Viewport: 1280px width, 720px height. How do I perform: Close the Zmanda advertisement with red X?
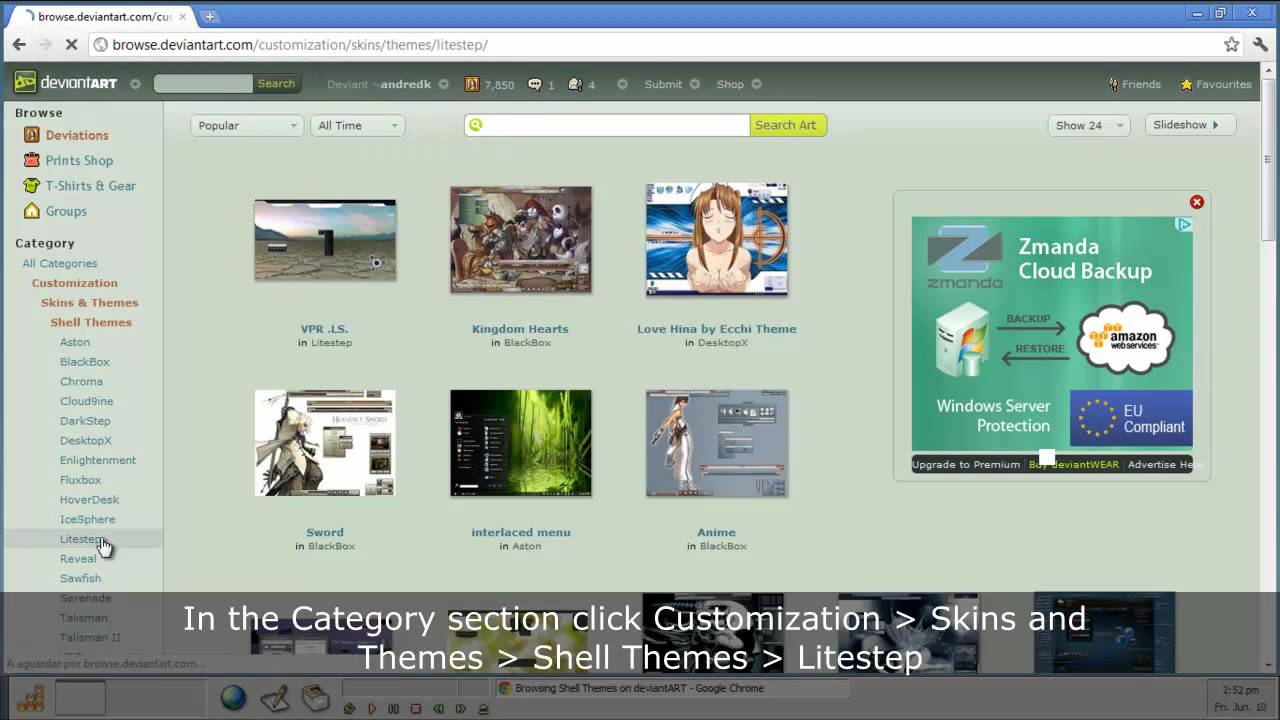click(x=1197, y=202)
